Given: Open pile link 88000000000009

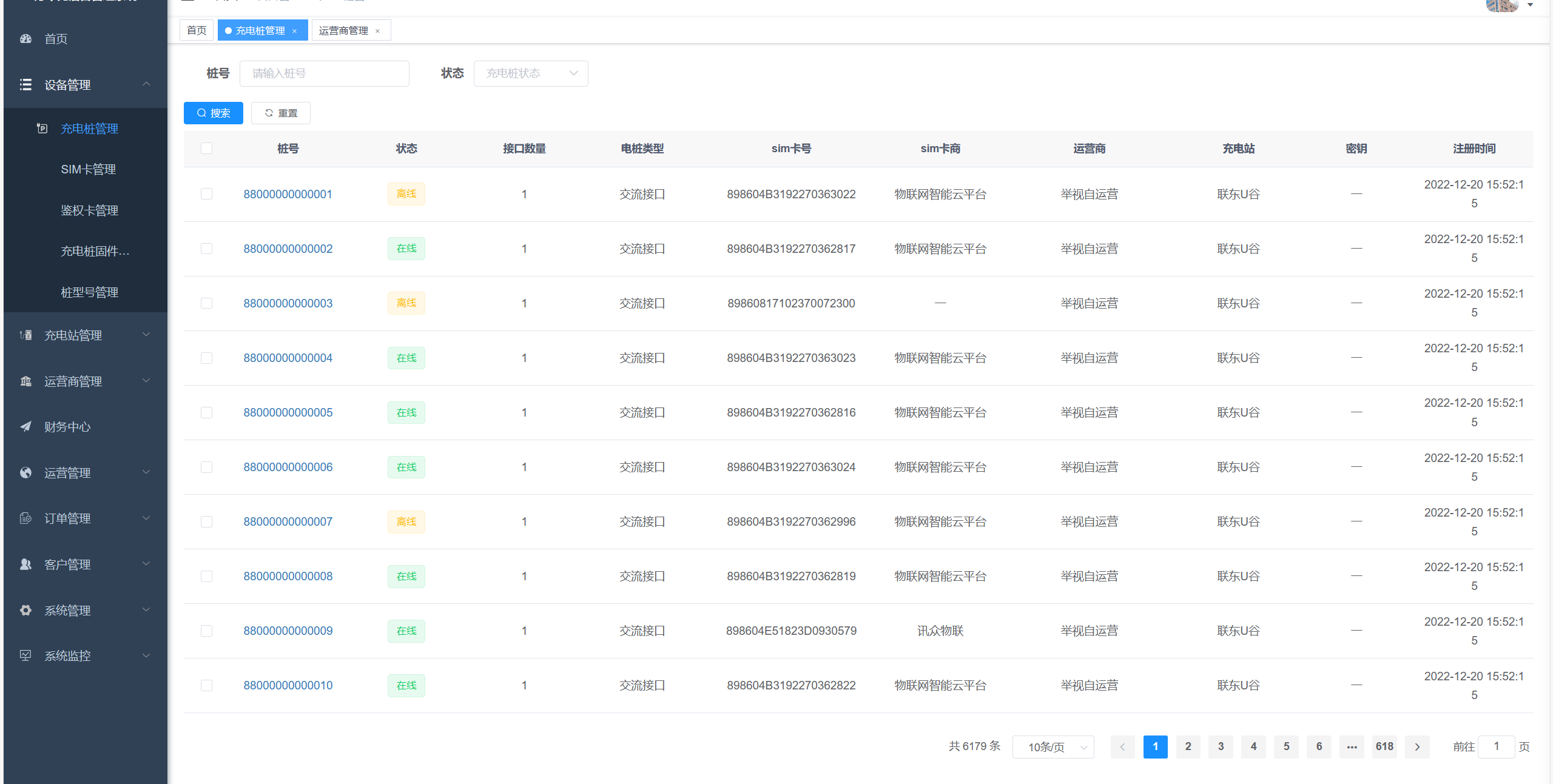Looking at the screenshot, I should click(288, 631).
